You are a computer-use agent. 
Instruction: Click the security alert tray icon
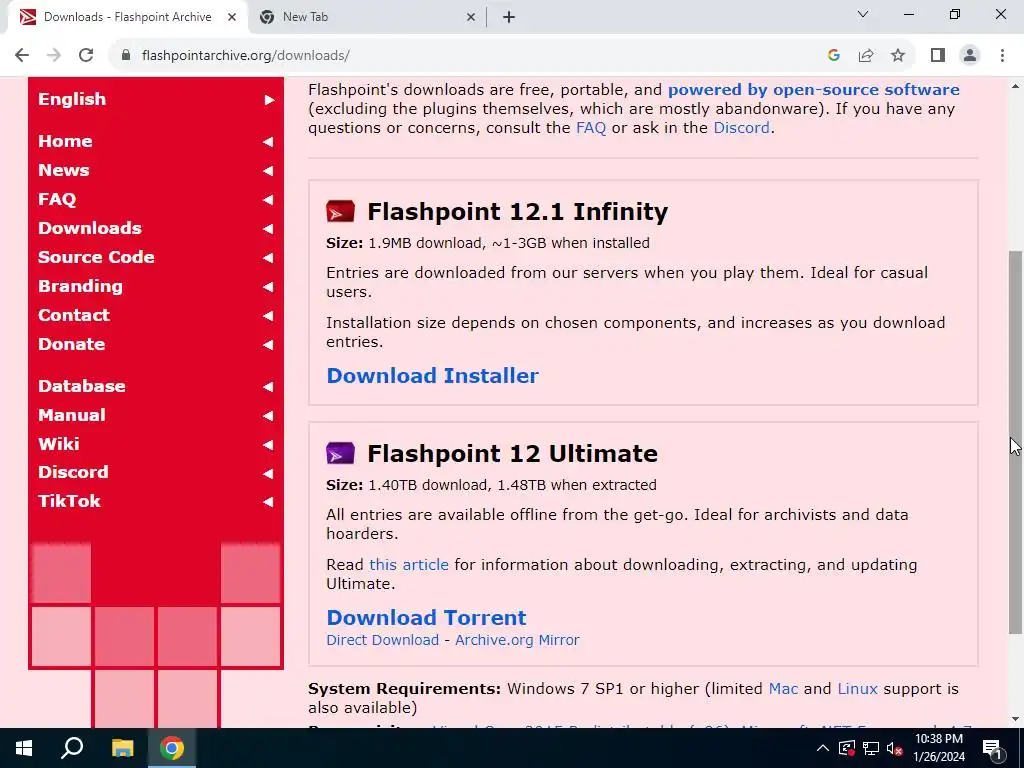(x=847, y=748)
